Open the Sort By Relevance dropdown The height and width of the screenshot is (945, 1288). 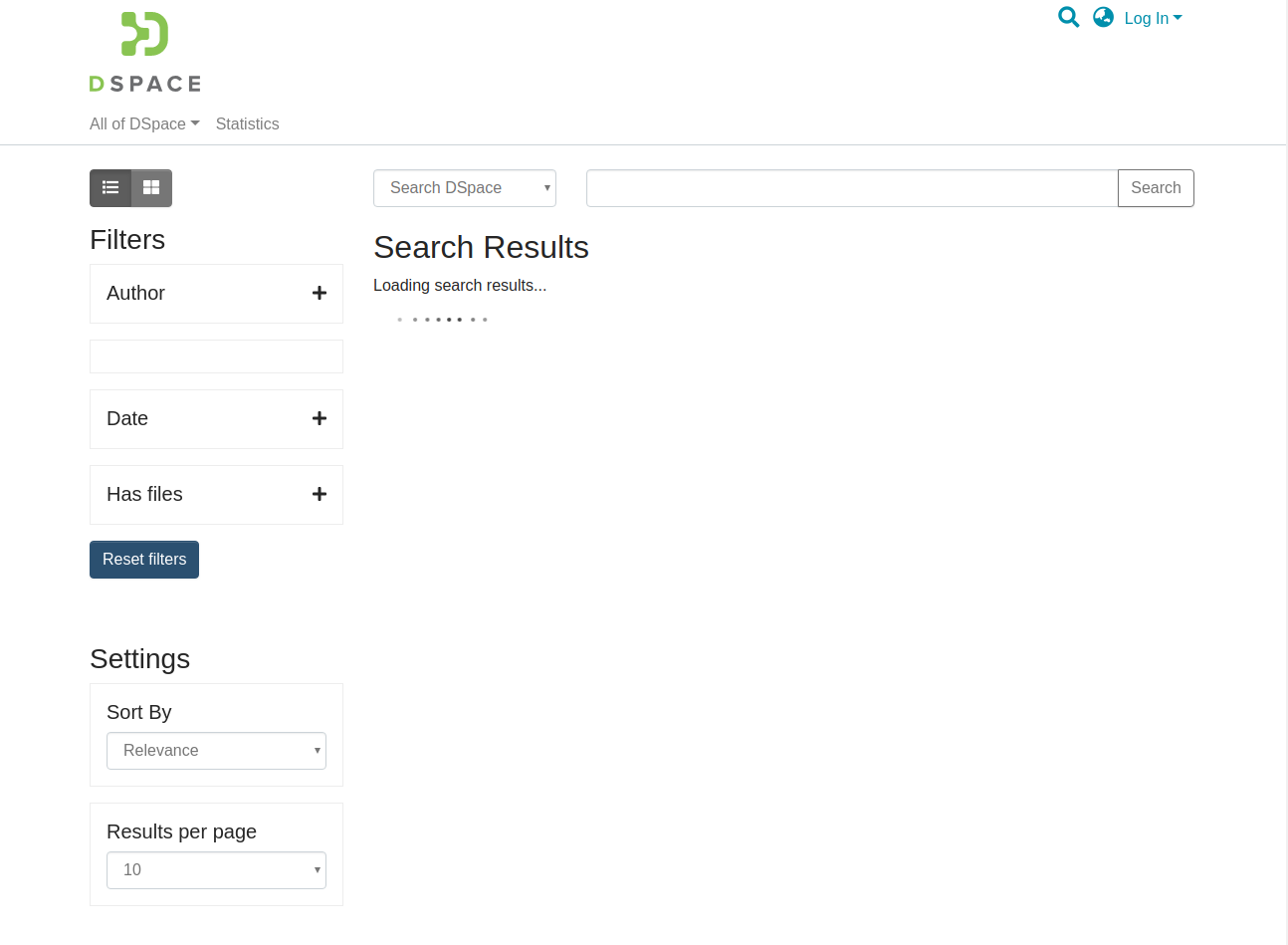(216, 751)
